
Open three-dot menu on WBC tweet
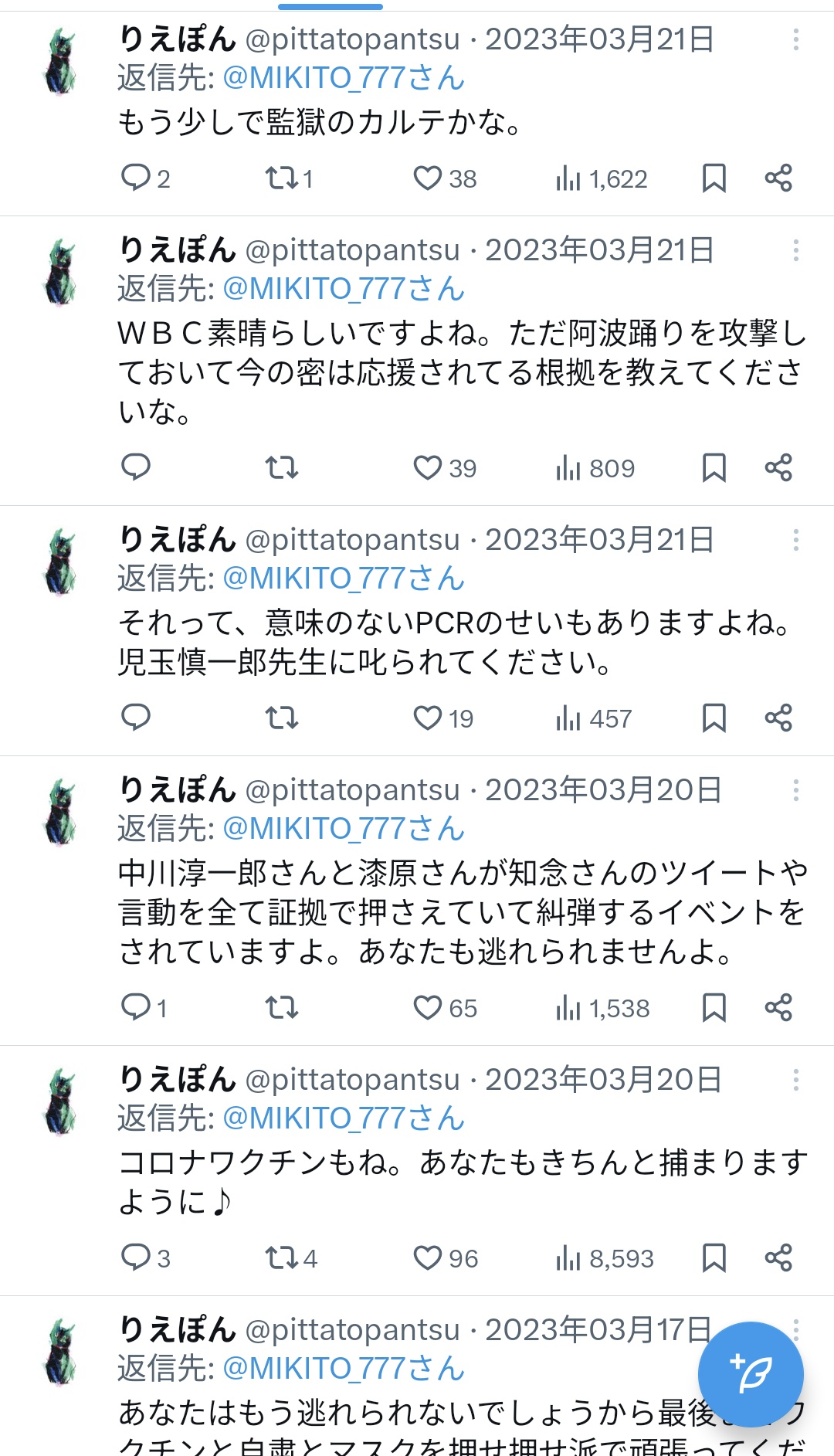(795, 250)
